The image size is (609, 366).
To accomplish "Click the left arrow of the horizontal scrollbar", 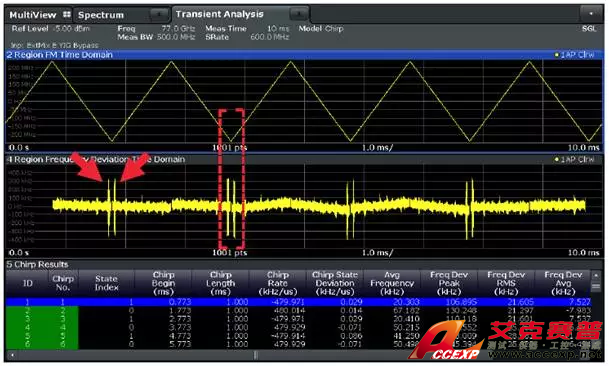I will [12, 355].
